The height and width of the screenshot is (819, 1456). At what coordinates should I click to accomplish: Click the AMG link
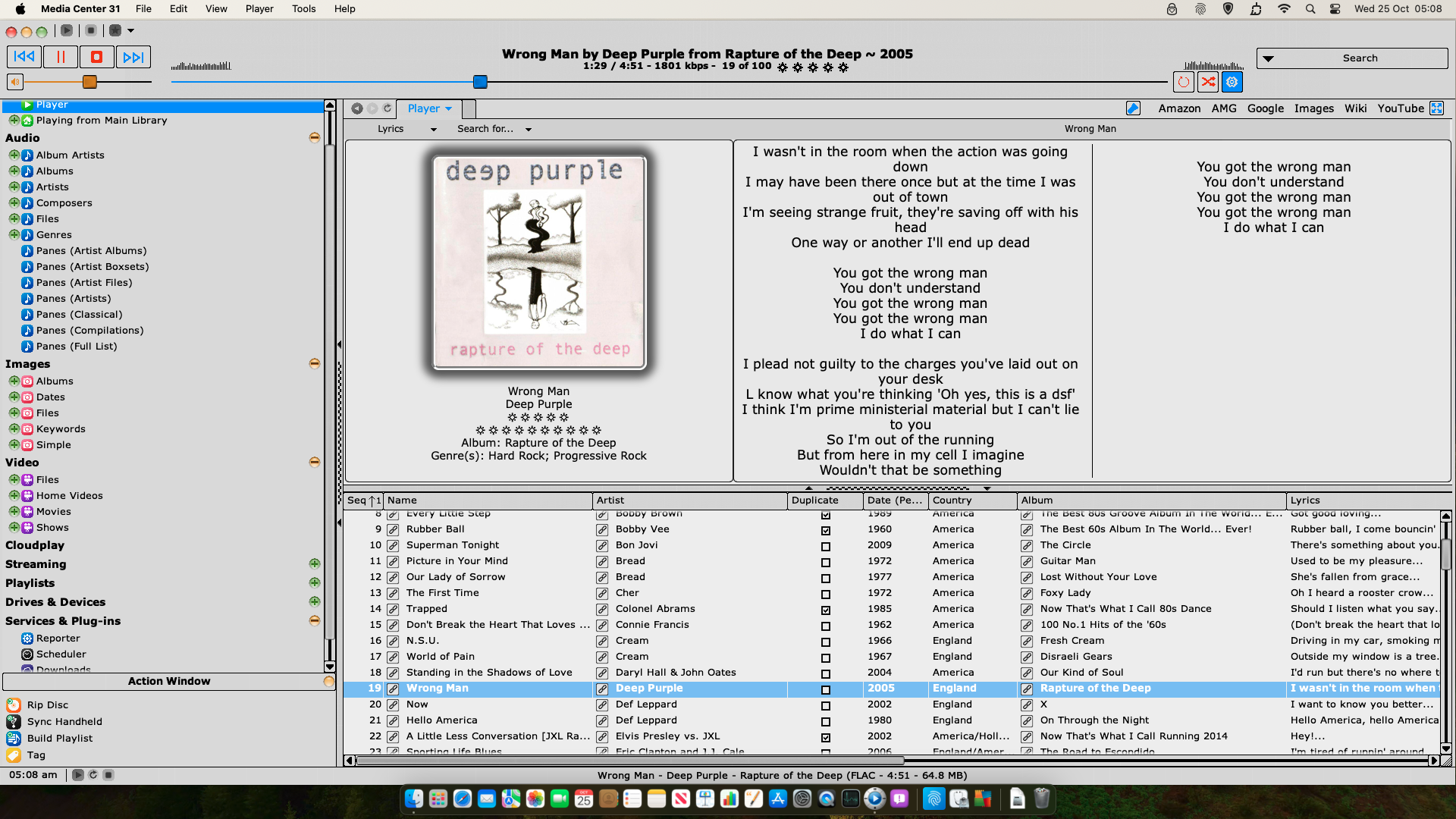[1224, 108]
